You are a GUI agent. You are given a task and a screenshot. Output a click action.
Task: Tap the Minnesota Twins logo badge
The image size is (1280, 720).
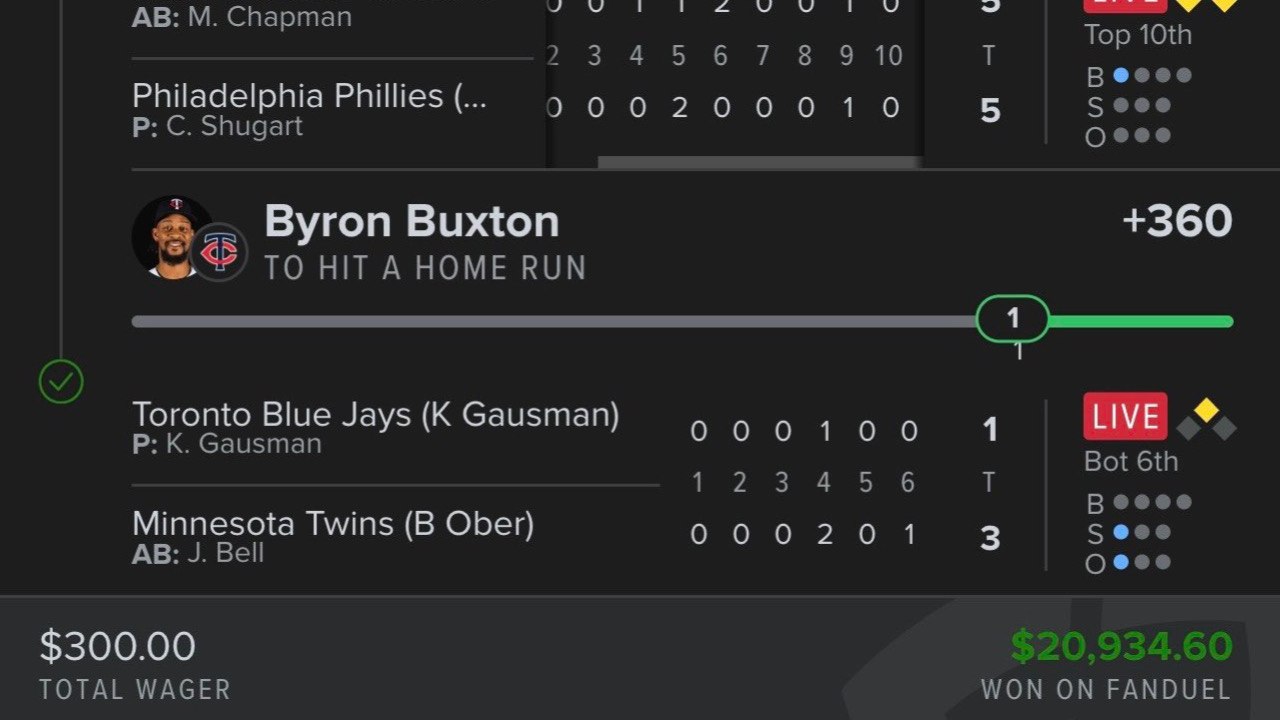[219, 252]
